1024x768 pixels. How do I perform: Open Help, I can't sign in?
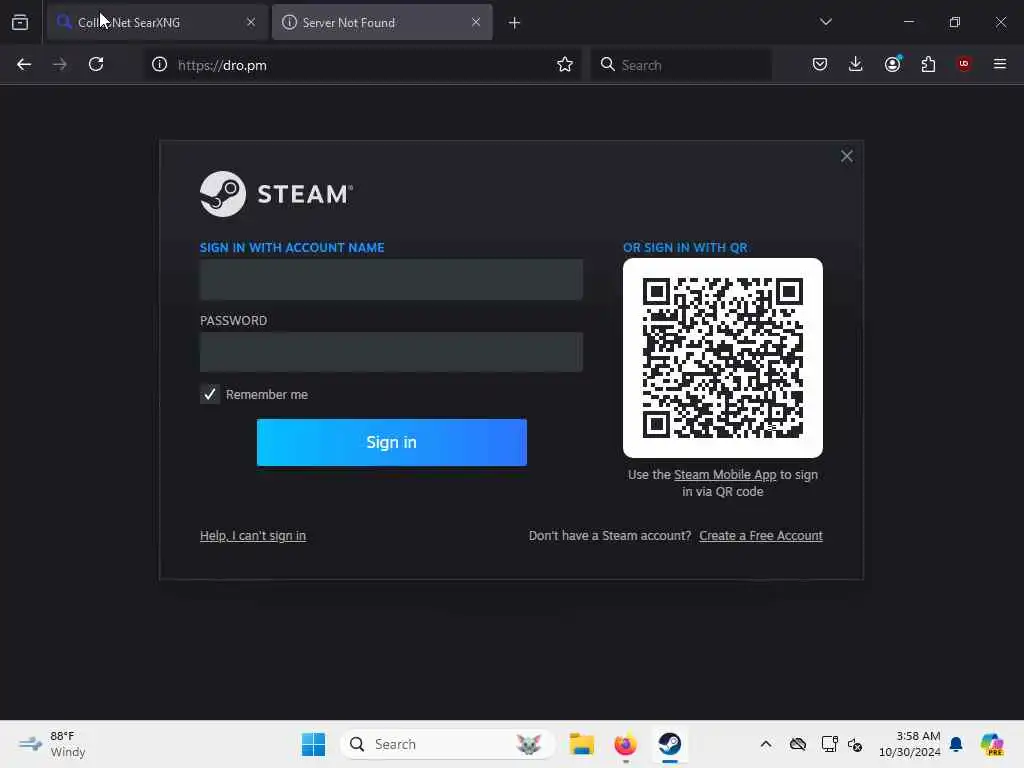pos(253,536)
